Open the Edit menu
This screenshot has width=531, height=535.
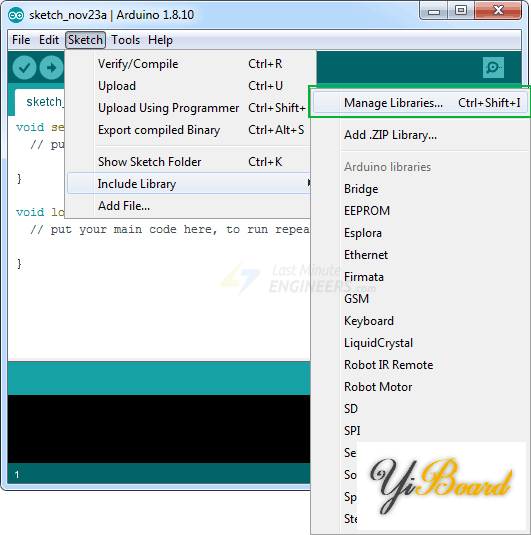[49, 40]
